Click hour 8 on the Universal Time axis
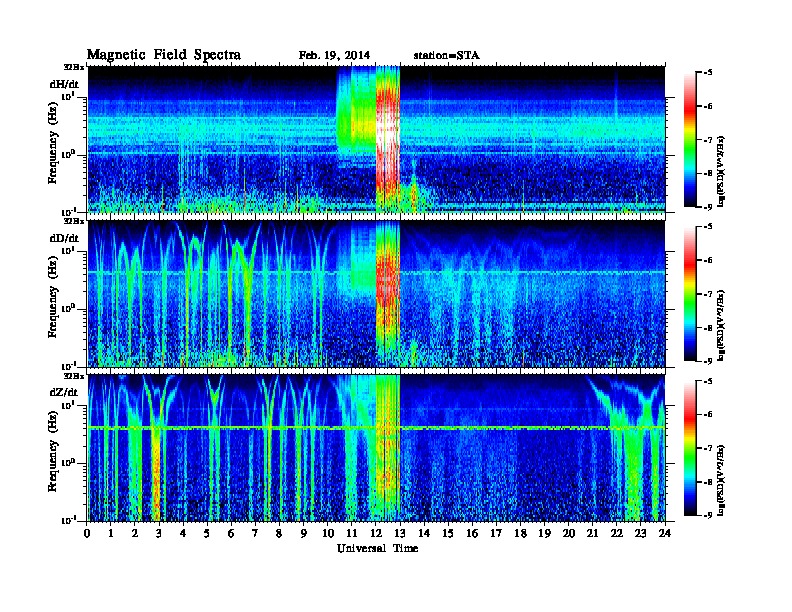This screenshot has width=792, height=612. tap(279, 534)
